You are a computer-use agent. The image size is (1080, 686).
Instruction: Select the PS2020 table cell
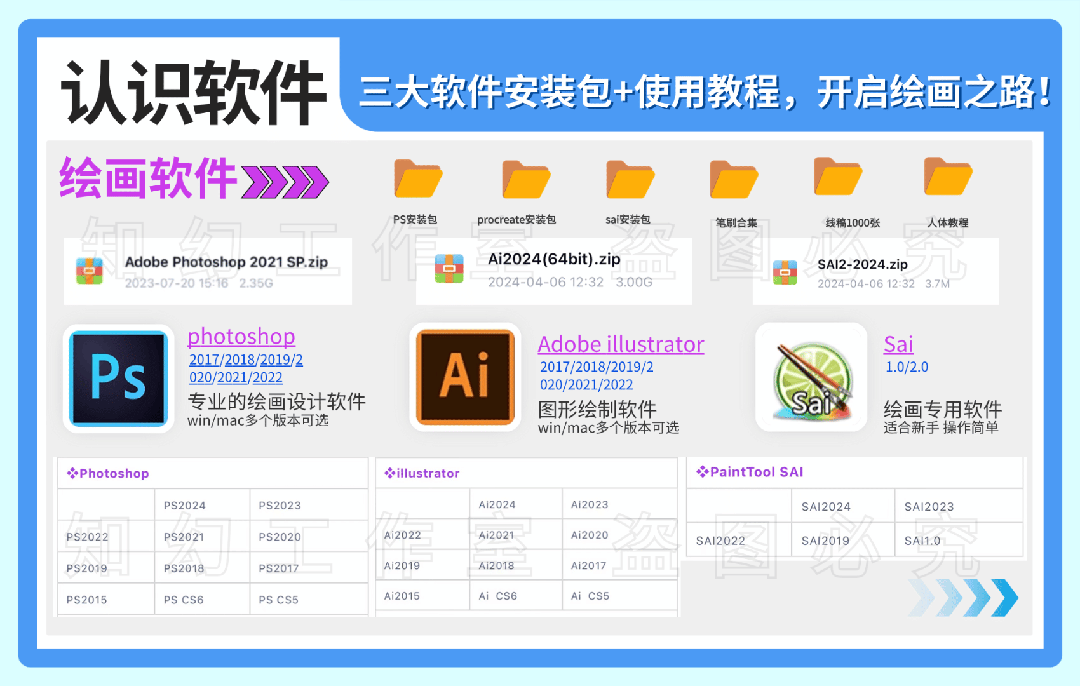309,537
